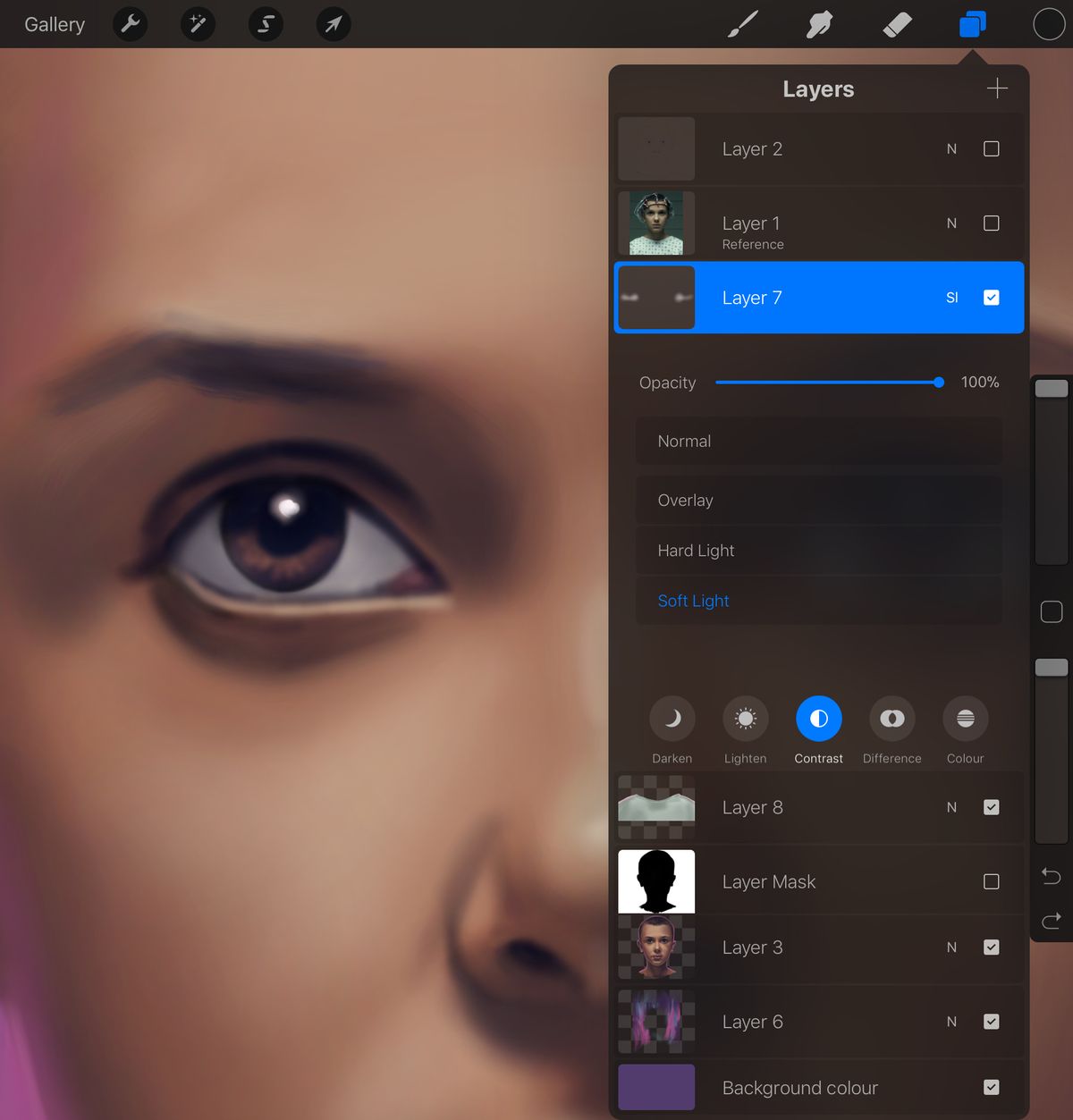
Task: Tap the Layer 1 reference thumbnail
Action: coord(656,223)
